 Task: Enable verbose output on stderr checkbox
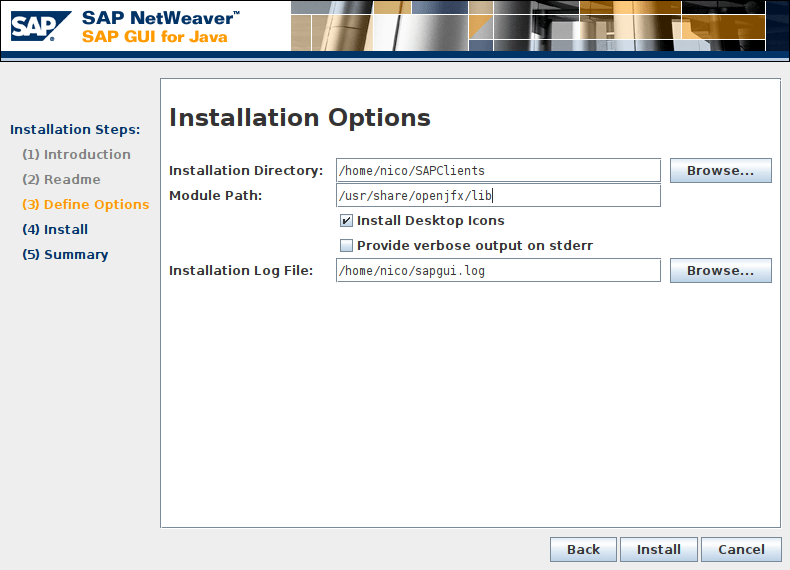[x=346, y=245]
